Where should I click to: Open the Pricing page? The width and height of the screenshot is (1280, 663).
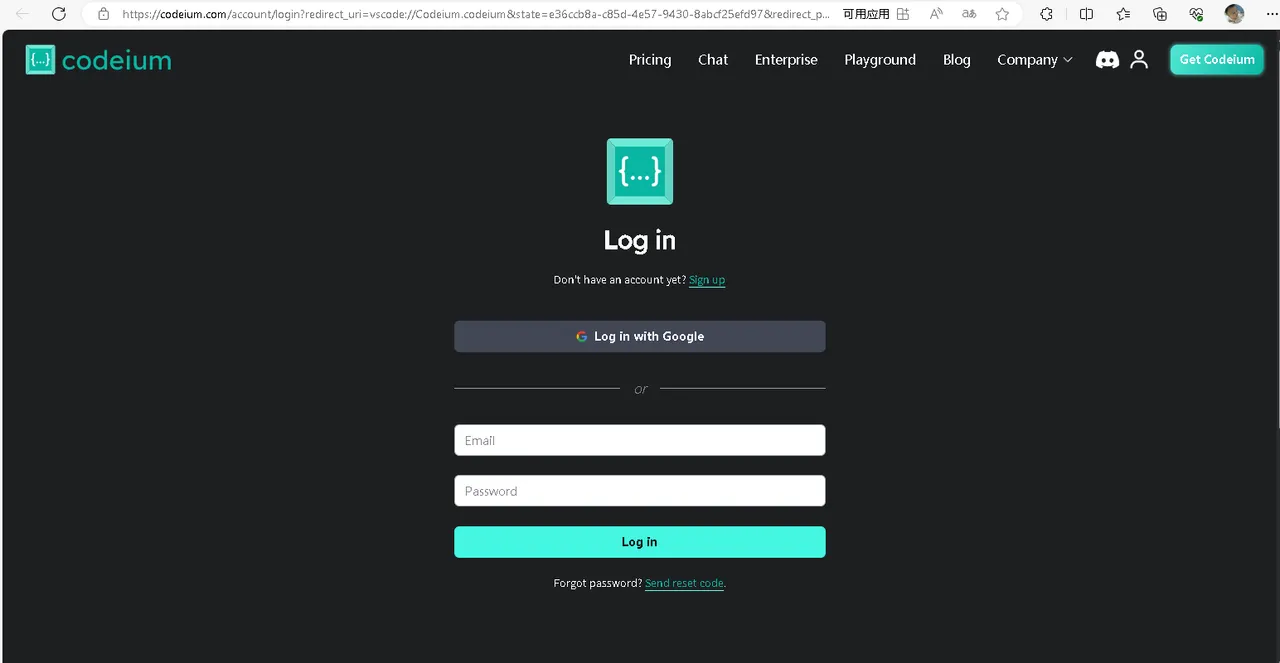(650, 60)
